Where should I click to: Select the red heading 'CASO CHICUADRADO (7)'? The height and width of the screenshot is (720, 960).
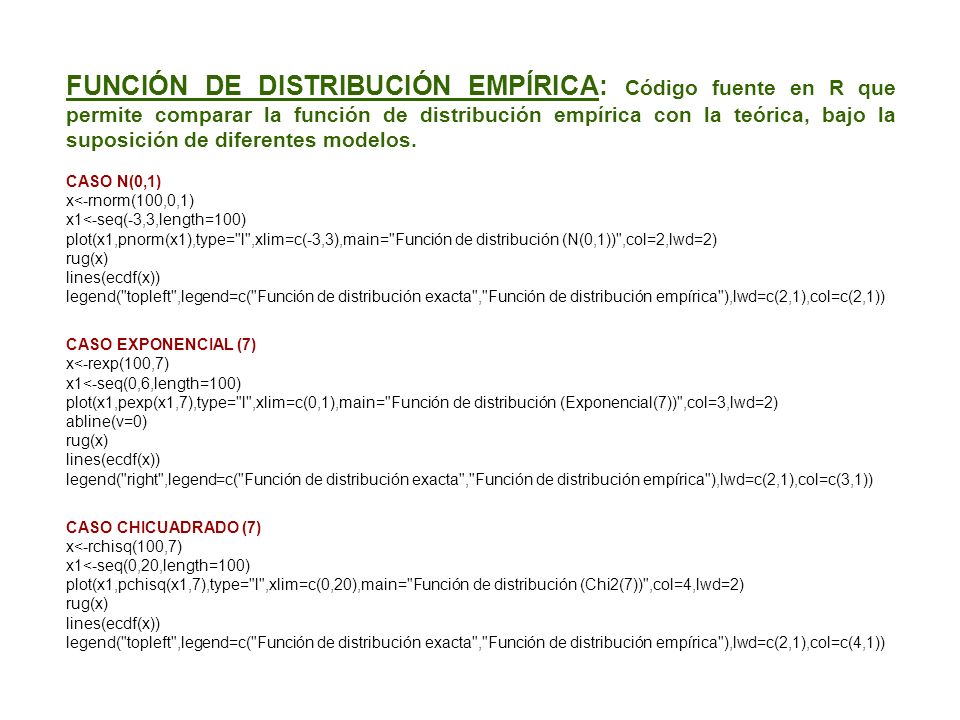coord(163,527)
